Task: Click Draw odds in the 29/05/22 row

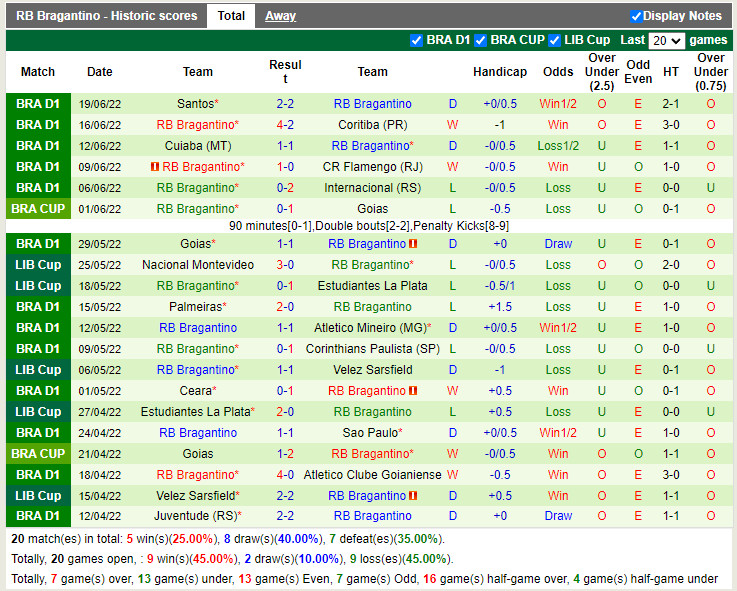Action: point(558,244)
